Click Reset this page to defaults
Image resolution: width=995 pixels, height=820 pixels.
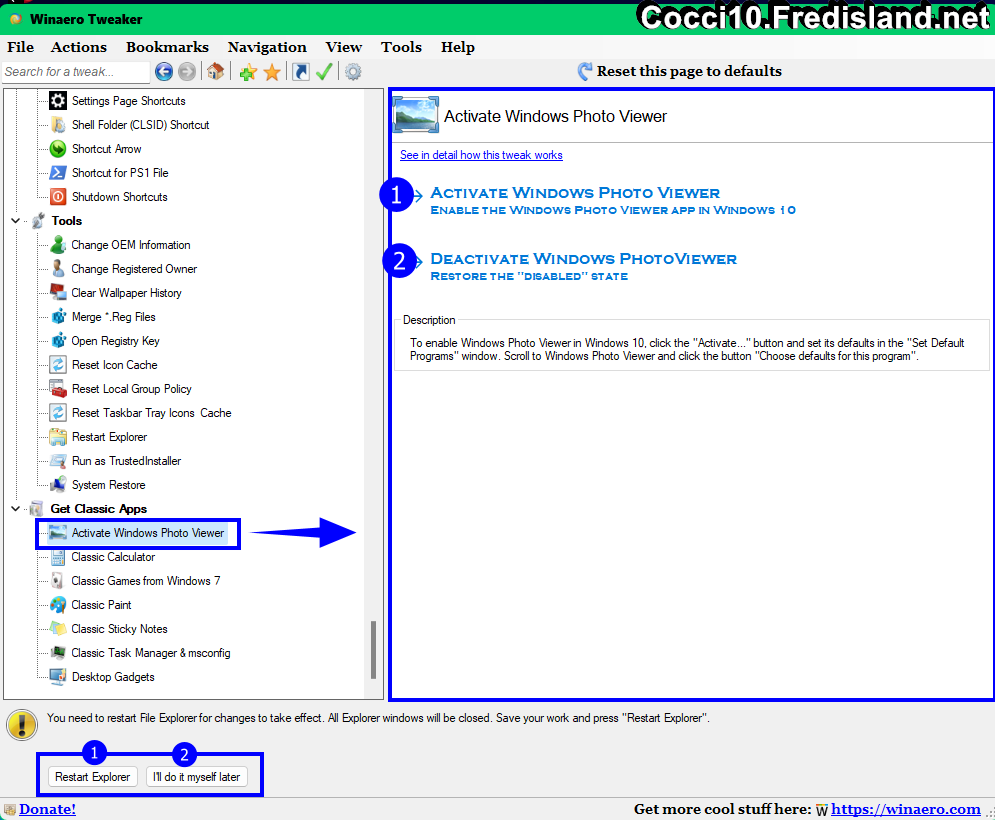tap(680, 71)
